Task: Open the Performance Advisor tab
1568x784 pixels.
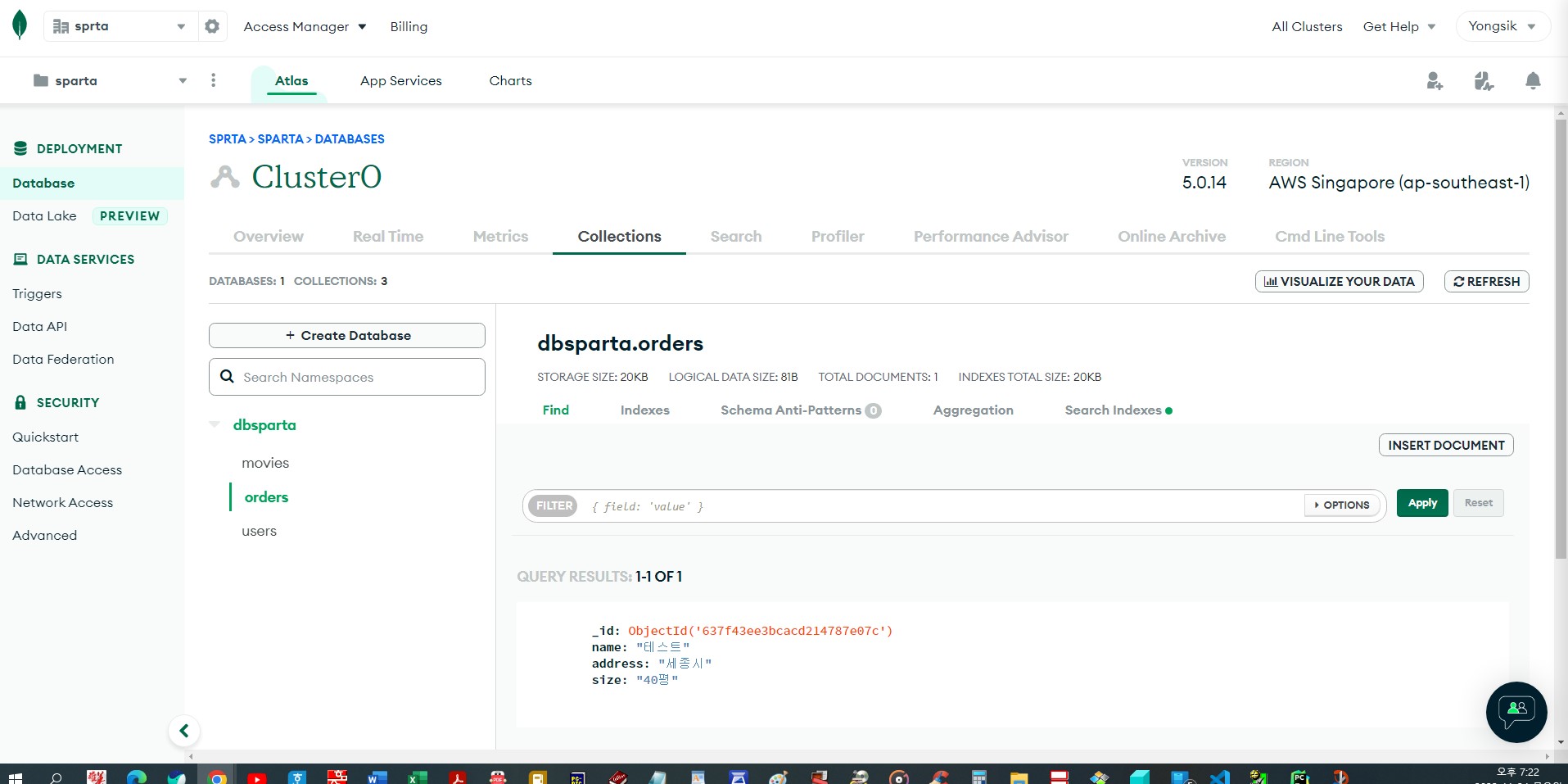Action: tap(991, 236)
